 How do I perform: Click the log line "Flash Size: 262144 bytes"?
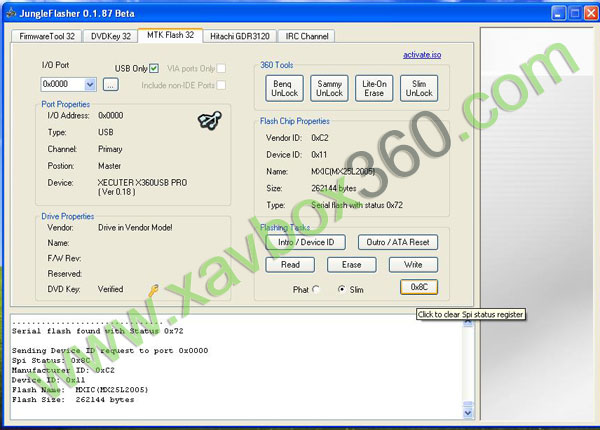[73, 400]
